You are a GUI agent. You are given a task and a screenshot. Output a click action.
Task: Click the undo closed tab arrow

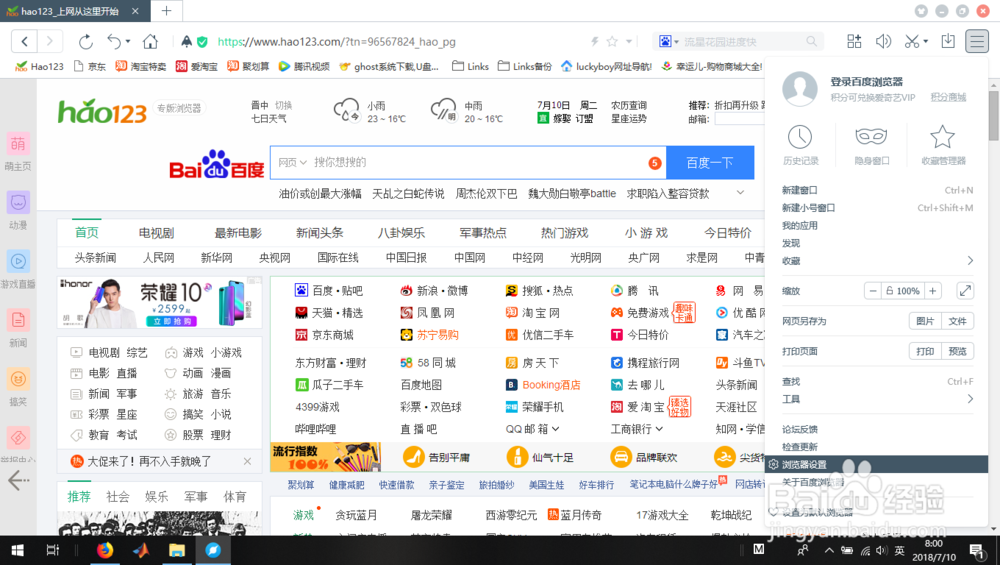click(x=114, y=41)
